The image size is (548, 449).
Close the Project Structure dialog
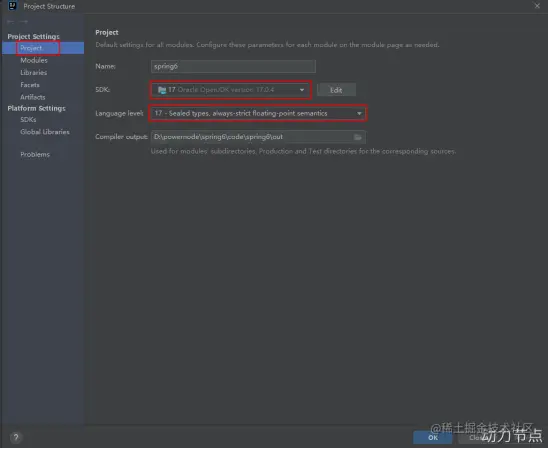click(538, 6)
